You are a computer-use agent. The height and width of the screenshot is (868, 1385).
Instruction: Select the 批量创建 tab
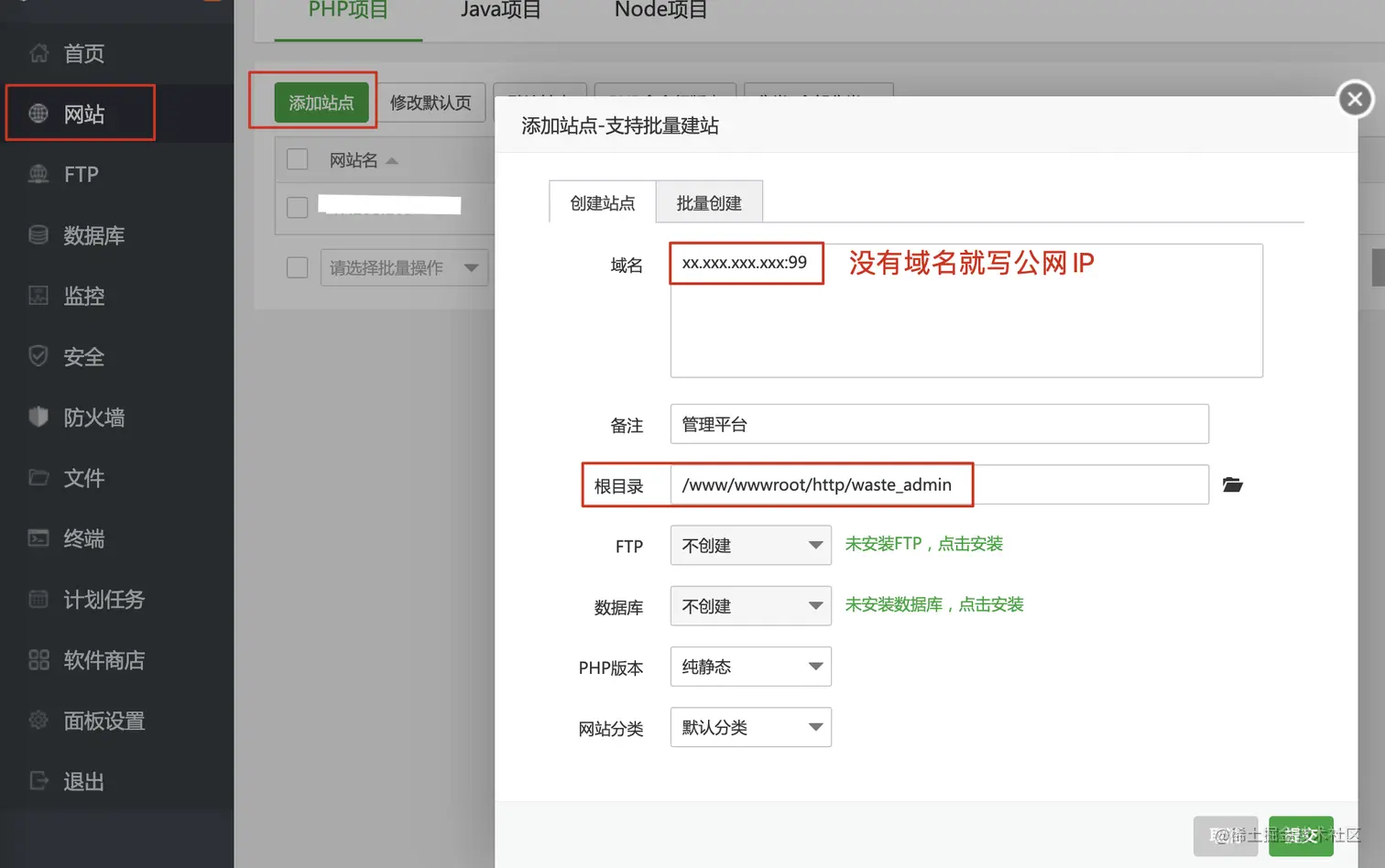[x=709, y=202]
